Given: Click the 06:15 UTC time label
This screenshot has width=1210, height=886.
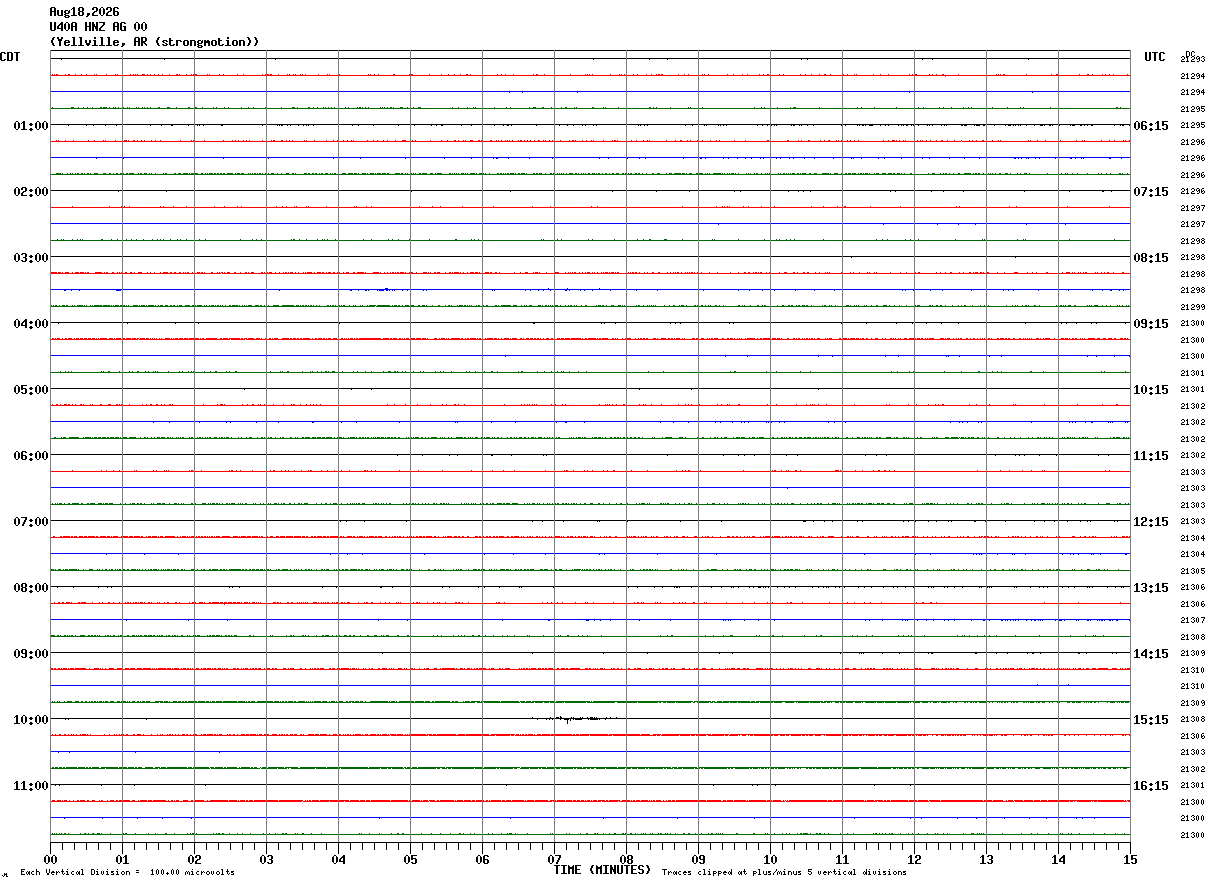Looking at the screenshot, I should point(1150,126).
